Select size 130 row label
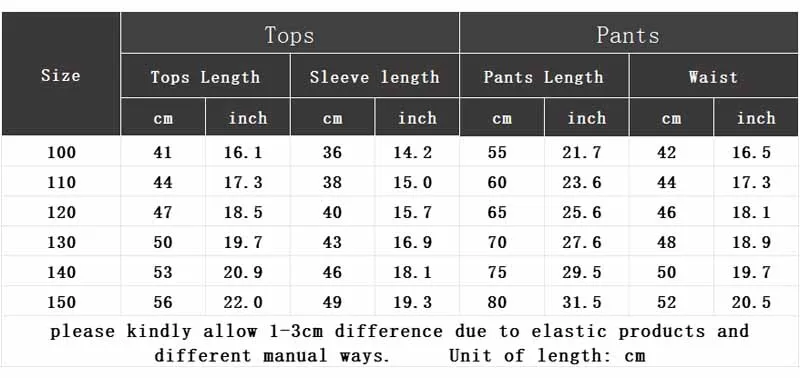This screenshot has width=800, height=378. click(61, 242)
